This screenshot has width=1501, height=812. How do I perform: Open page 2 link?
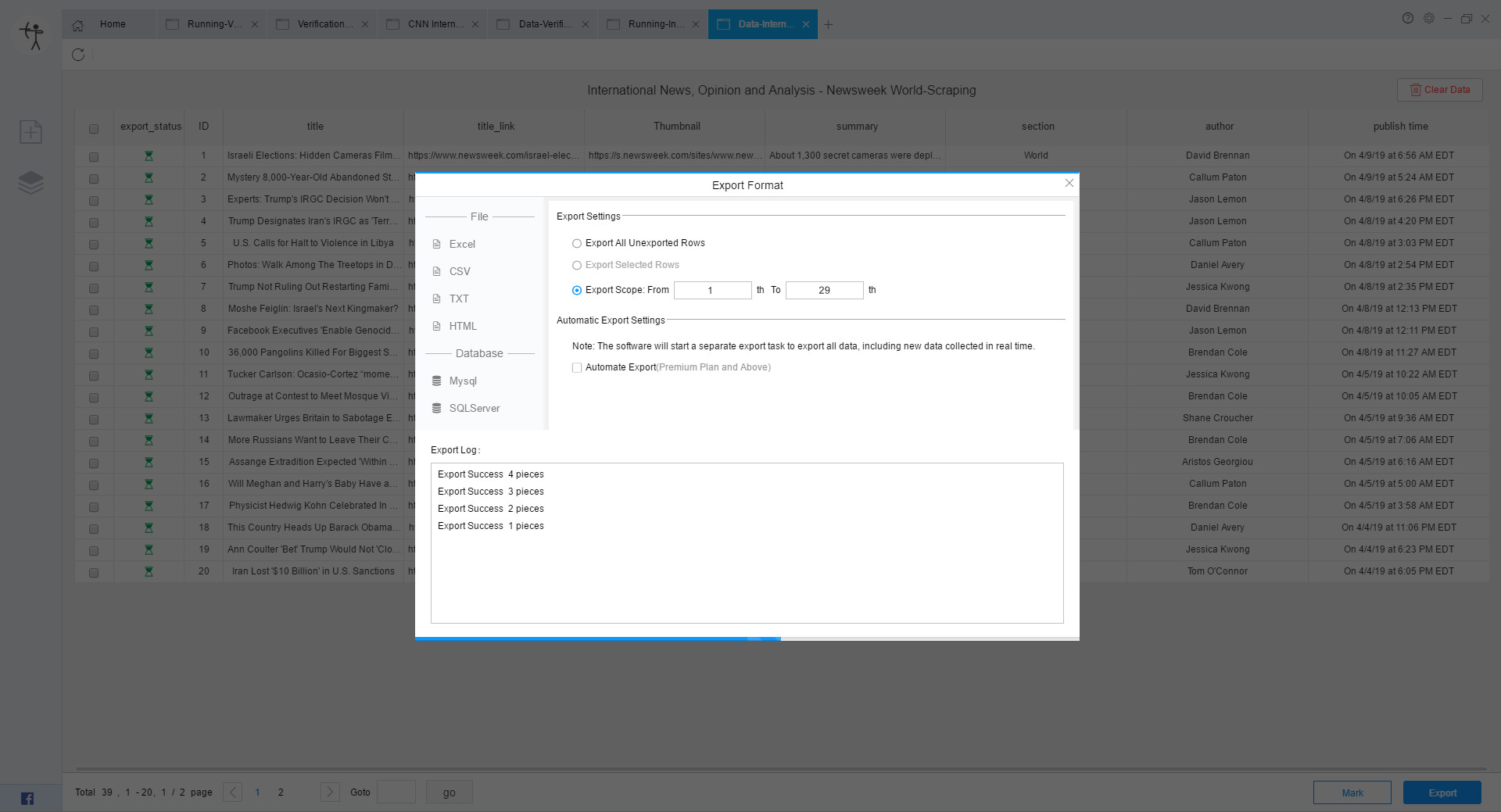point(281,792)
